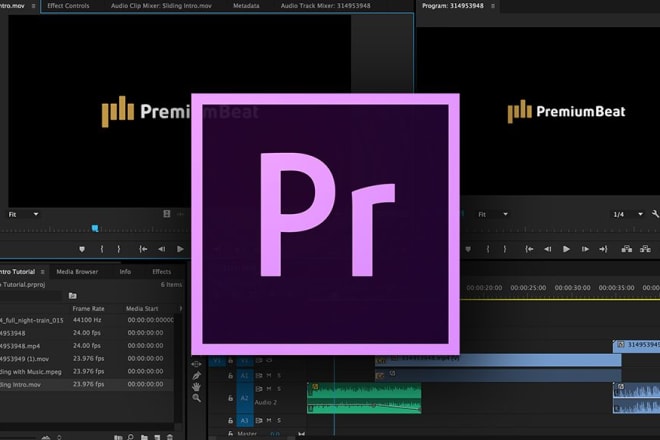Viewport: 660px width, 440px height.
Task: Click the Lift button in Program monitor
Action: [x=627, y=249]
